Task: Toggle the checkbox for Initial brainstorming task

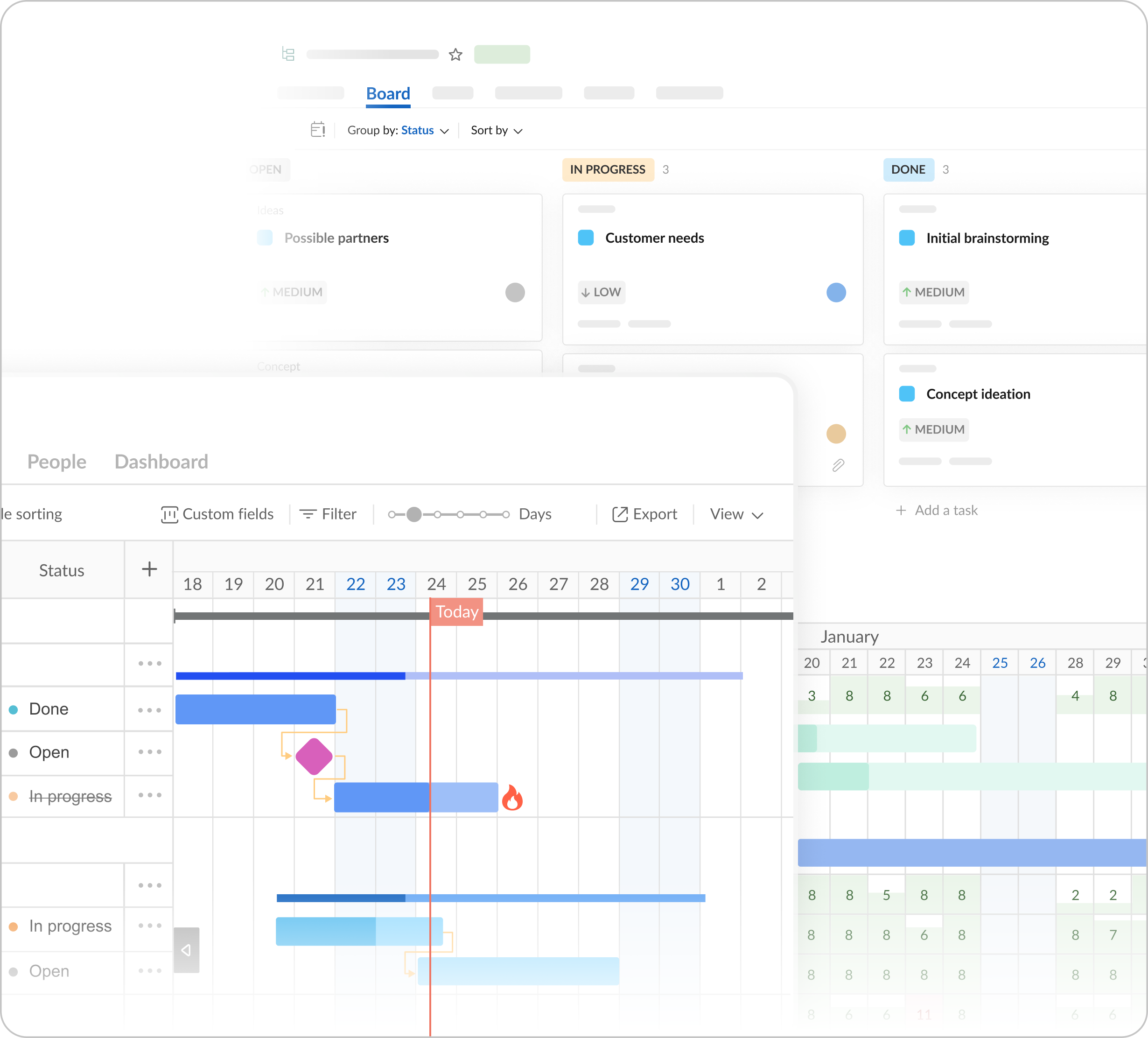Action: pyautogui.click(x=907, y=238)
